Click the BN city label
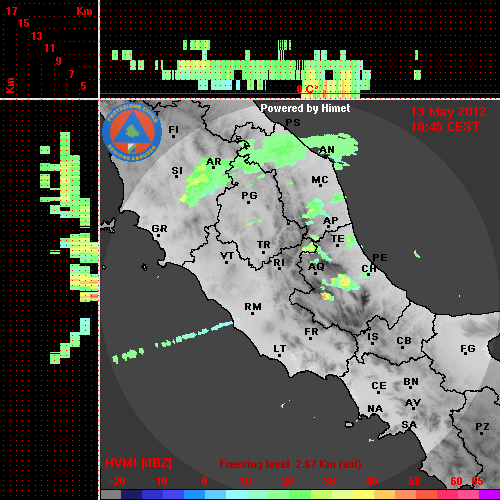This screenshot has height=500, width=500. click(x=411, y=382)
